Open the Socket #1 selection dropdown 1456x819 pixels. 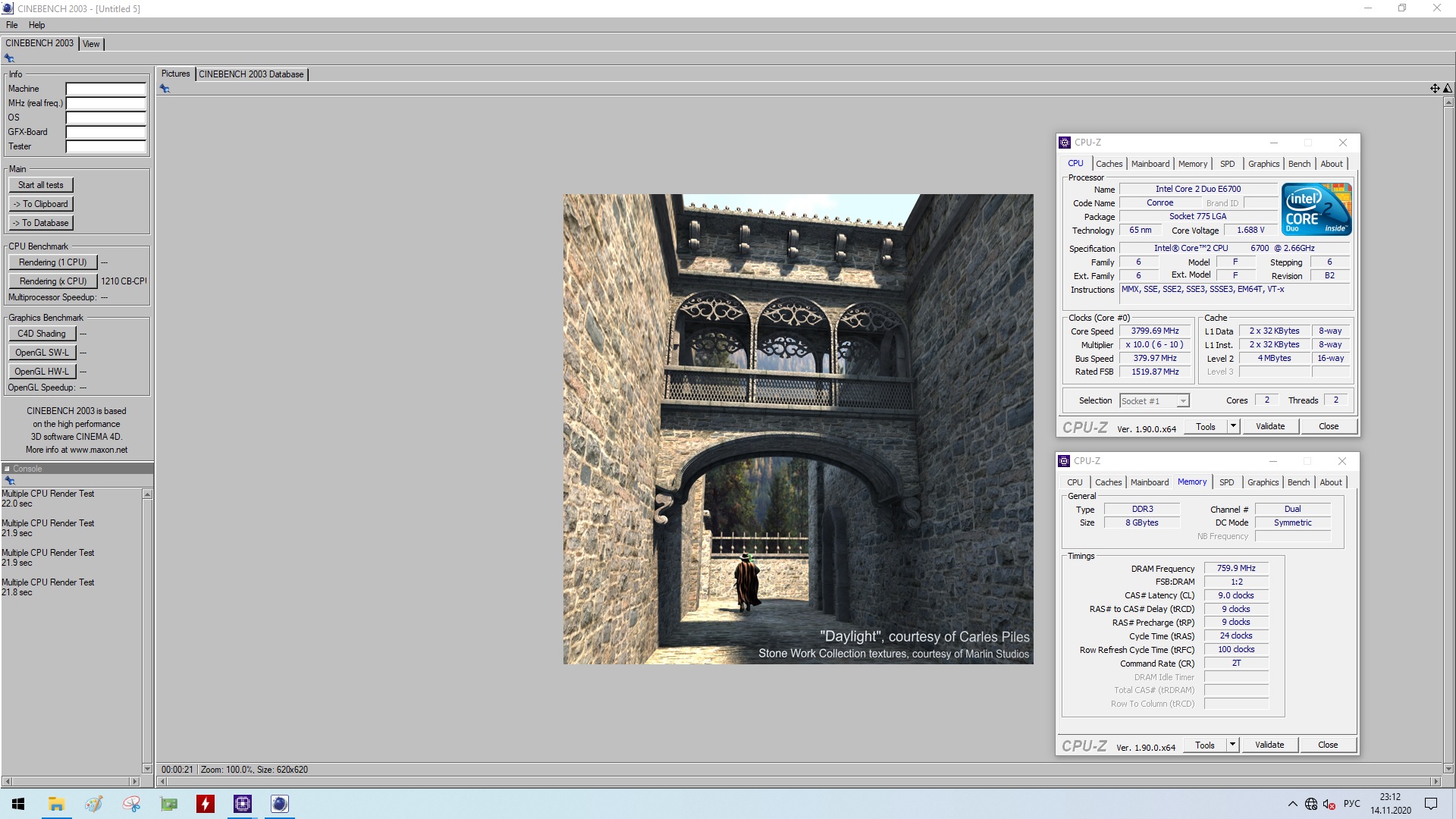(1155, 401)
